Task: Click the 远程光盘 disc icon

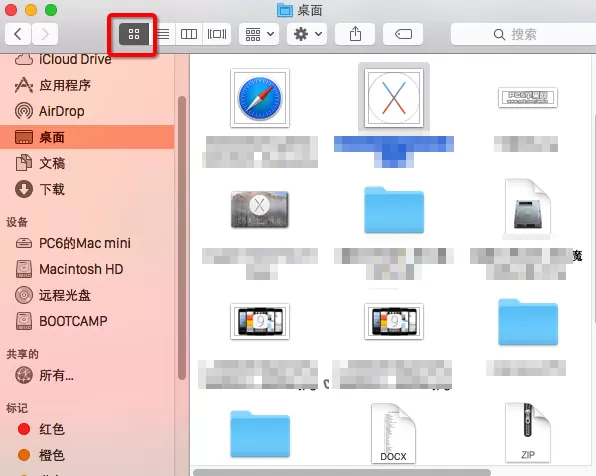Action: pyautogui.click(x=24, y=295)
